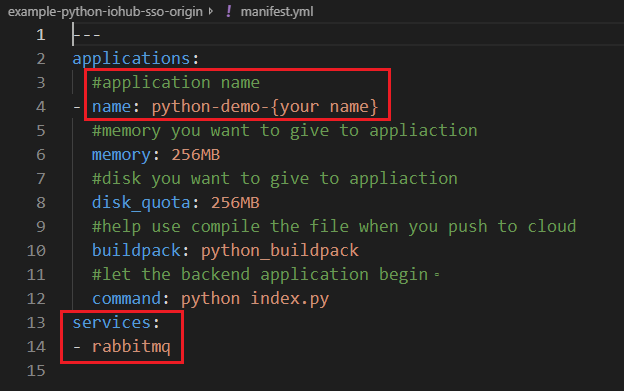Click the 'memory' key on line 6

tap(121, 155)
